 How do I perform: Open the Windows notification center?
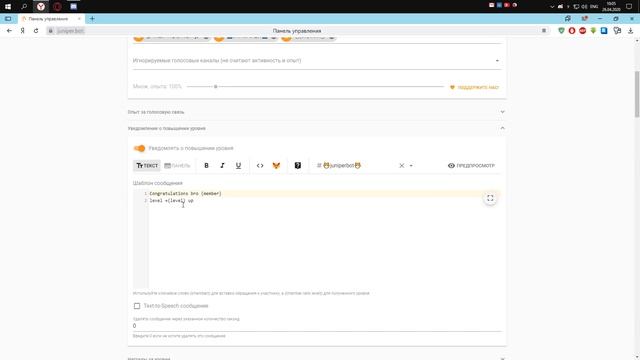(x=629, y=7)
